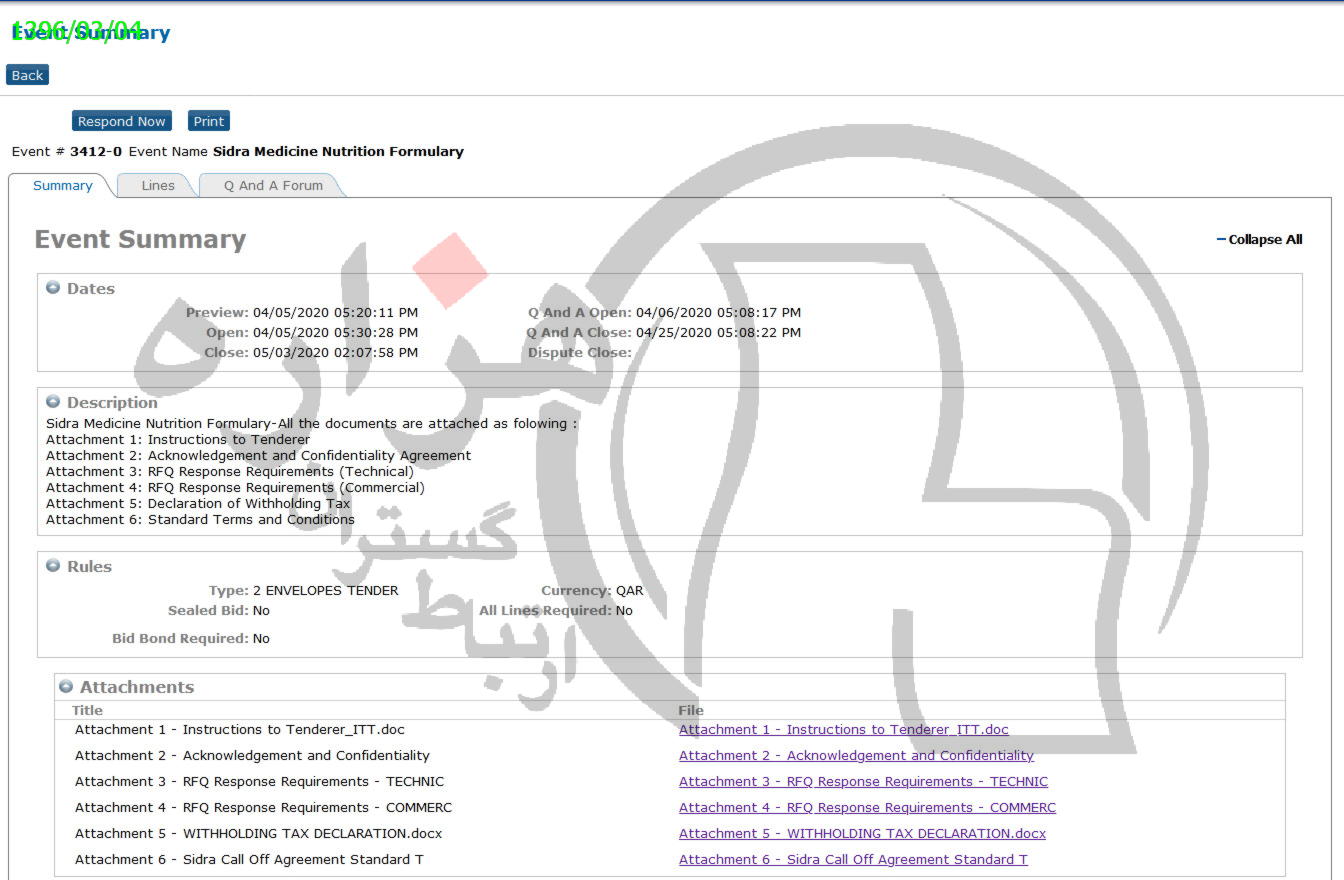The width and height of the screenshot is (1344, 880).
Task: Open the Lines tab
Action: (x=158, y=185)
